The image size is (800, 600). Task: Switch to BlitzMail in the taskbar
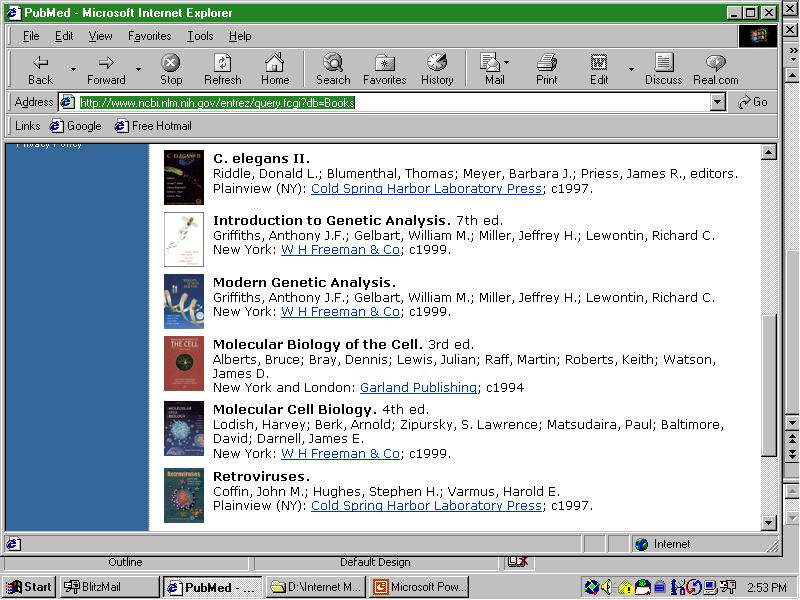109,587
